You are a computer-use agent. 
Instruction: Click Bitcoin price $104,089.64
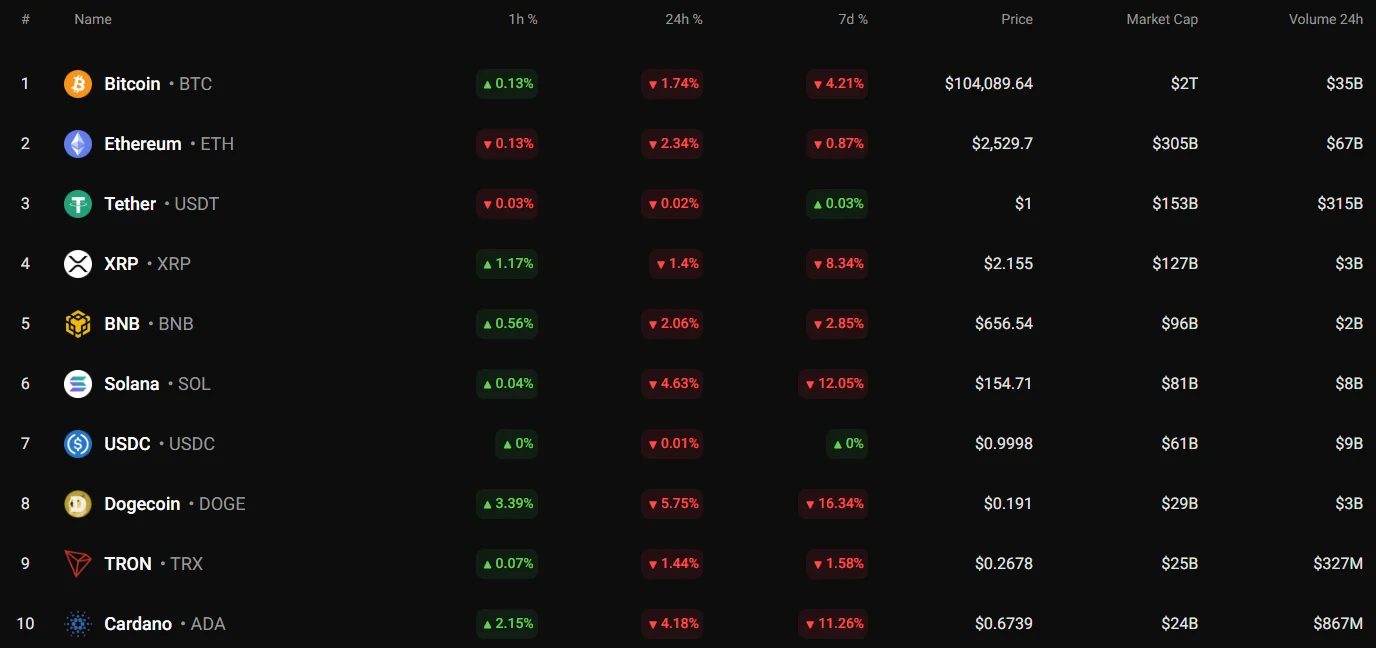(x=988, y=84)
